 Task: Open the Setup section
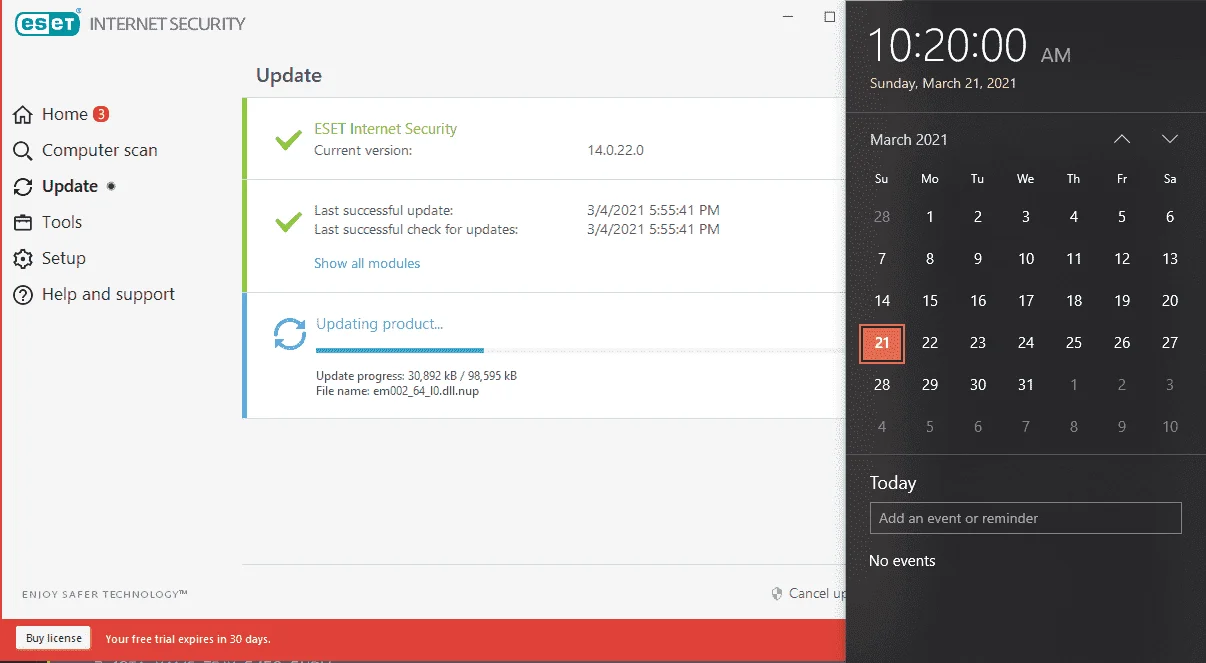coord(64,259)
